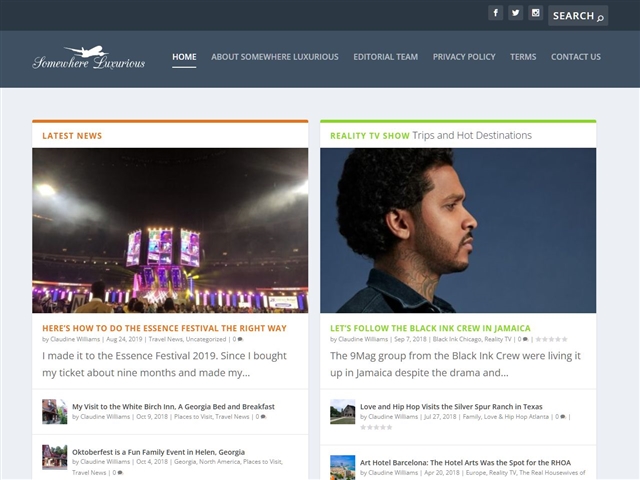
Task: Open the Terms menu link
Action: click(x=523, y=57)
